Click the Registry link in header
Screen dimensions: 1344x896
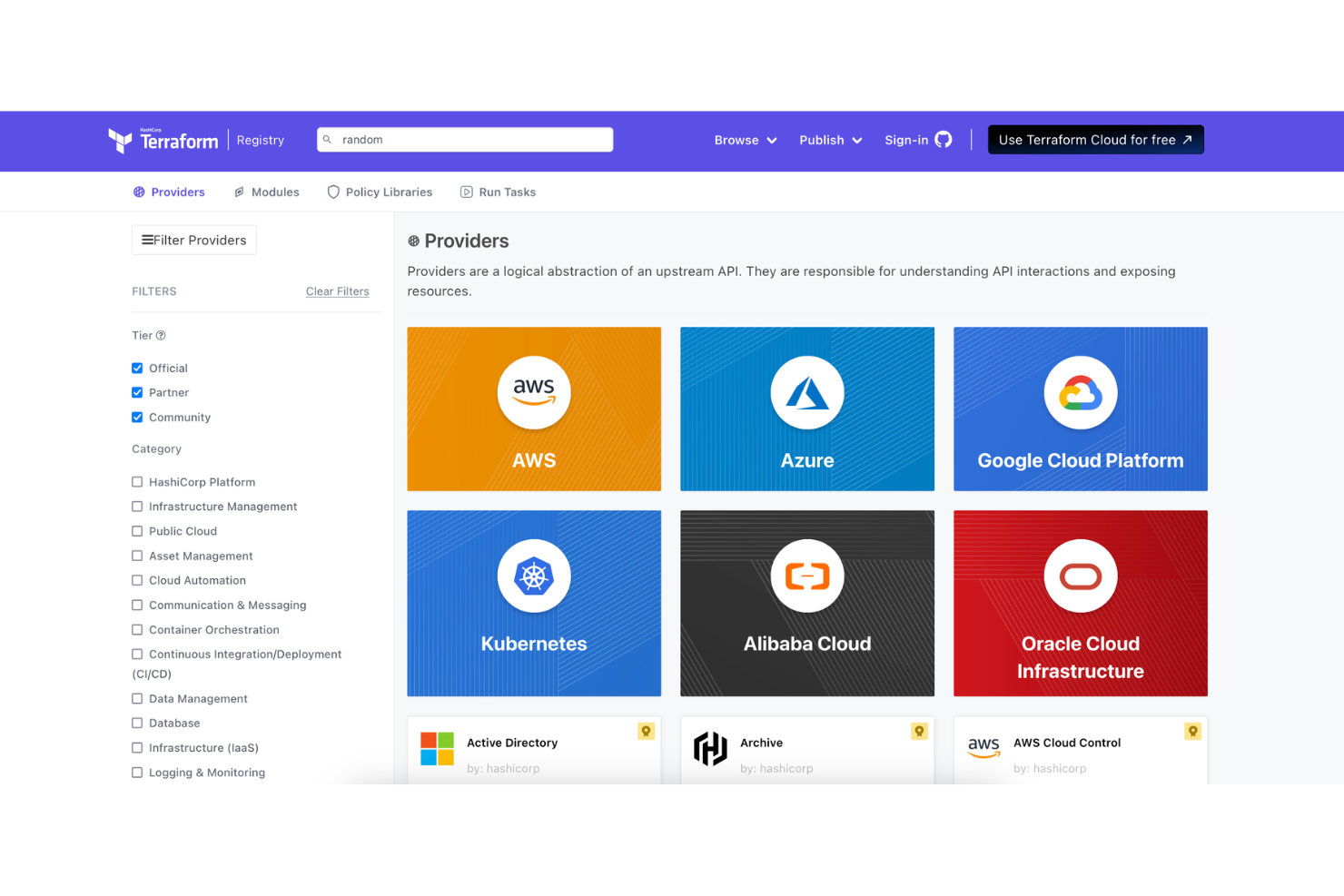click(261, 140)
